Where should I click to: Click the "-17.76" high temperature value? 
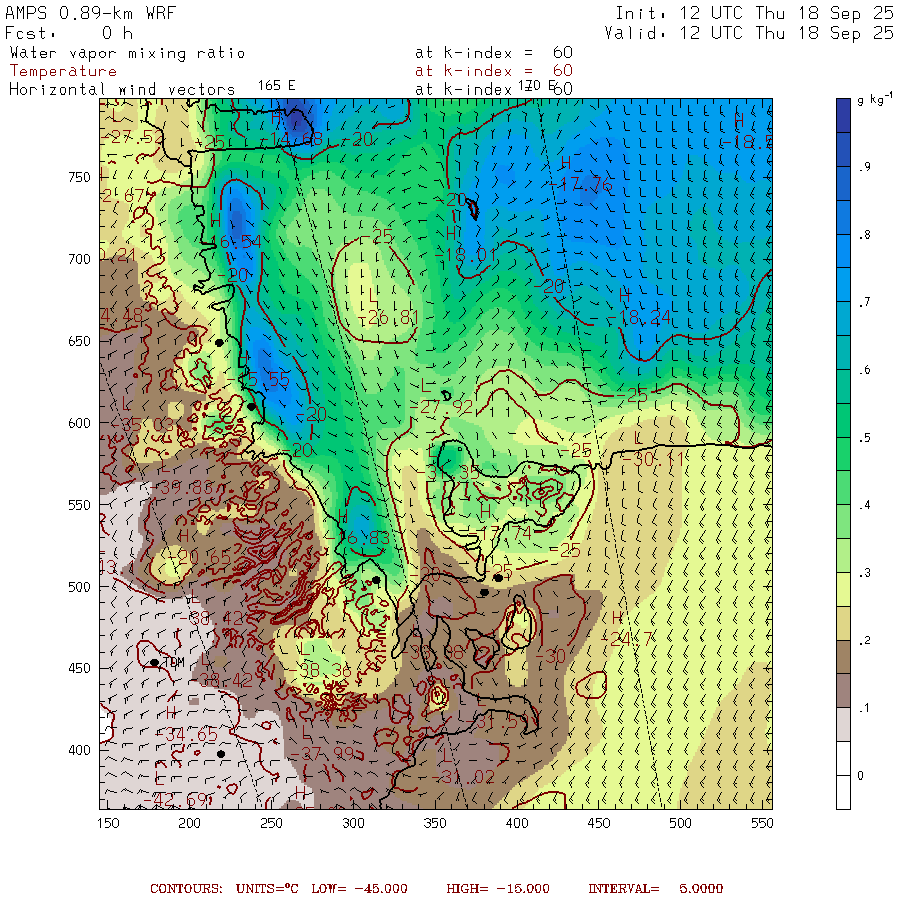point(583,184)
